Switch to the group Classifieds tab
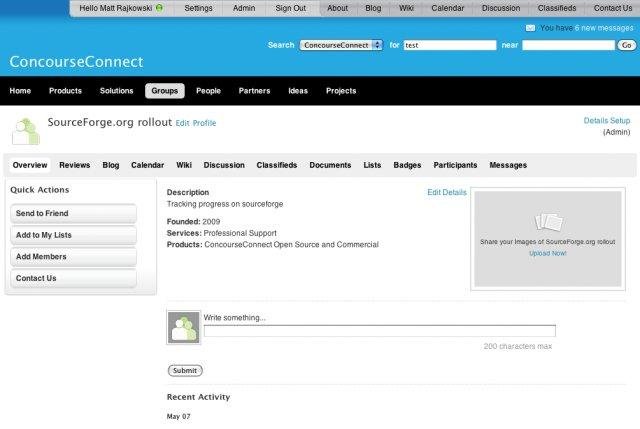Screen dimensions: 640x429 point(277,165)
